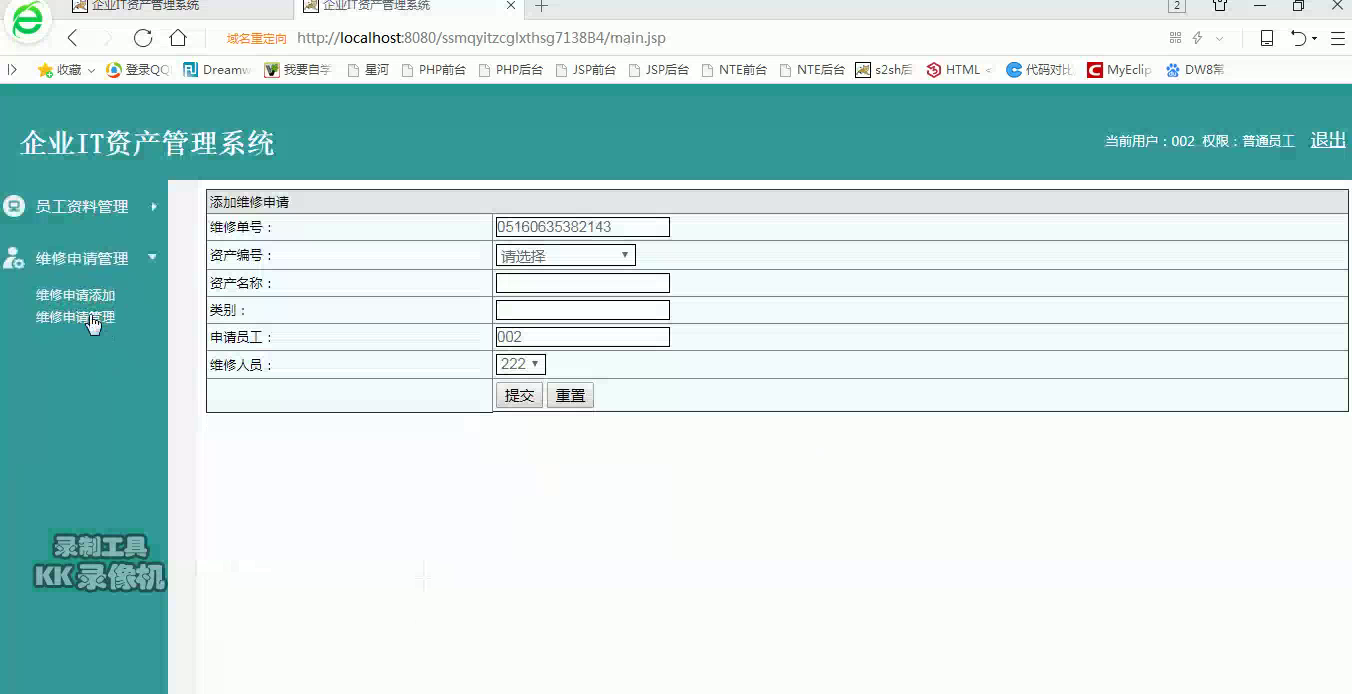Open the 收藏 favorites star bookmark
The height and width of the screenshot is (694, 1352).
tap(65, 70)
